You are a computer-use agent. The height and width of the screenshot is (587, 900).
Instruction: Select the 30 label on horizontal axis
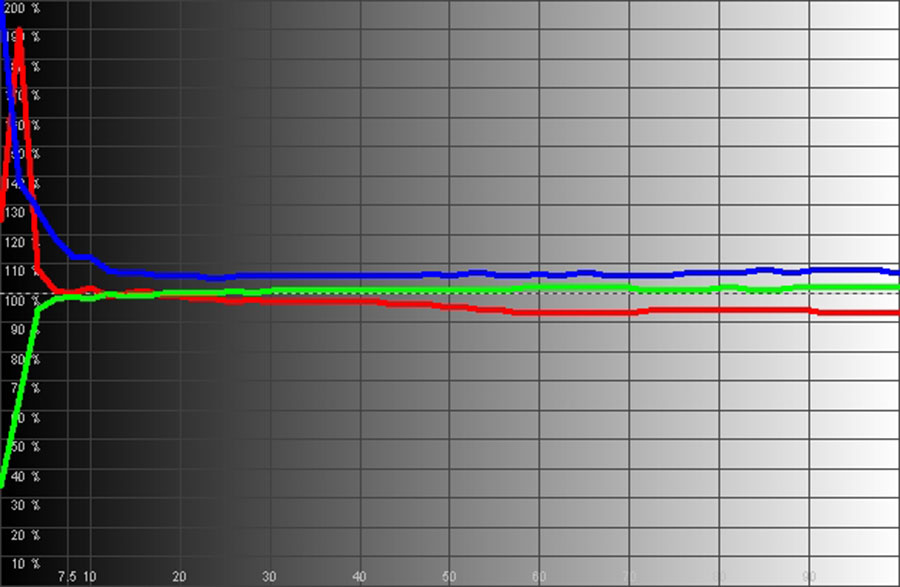point(270,577)
